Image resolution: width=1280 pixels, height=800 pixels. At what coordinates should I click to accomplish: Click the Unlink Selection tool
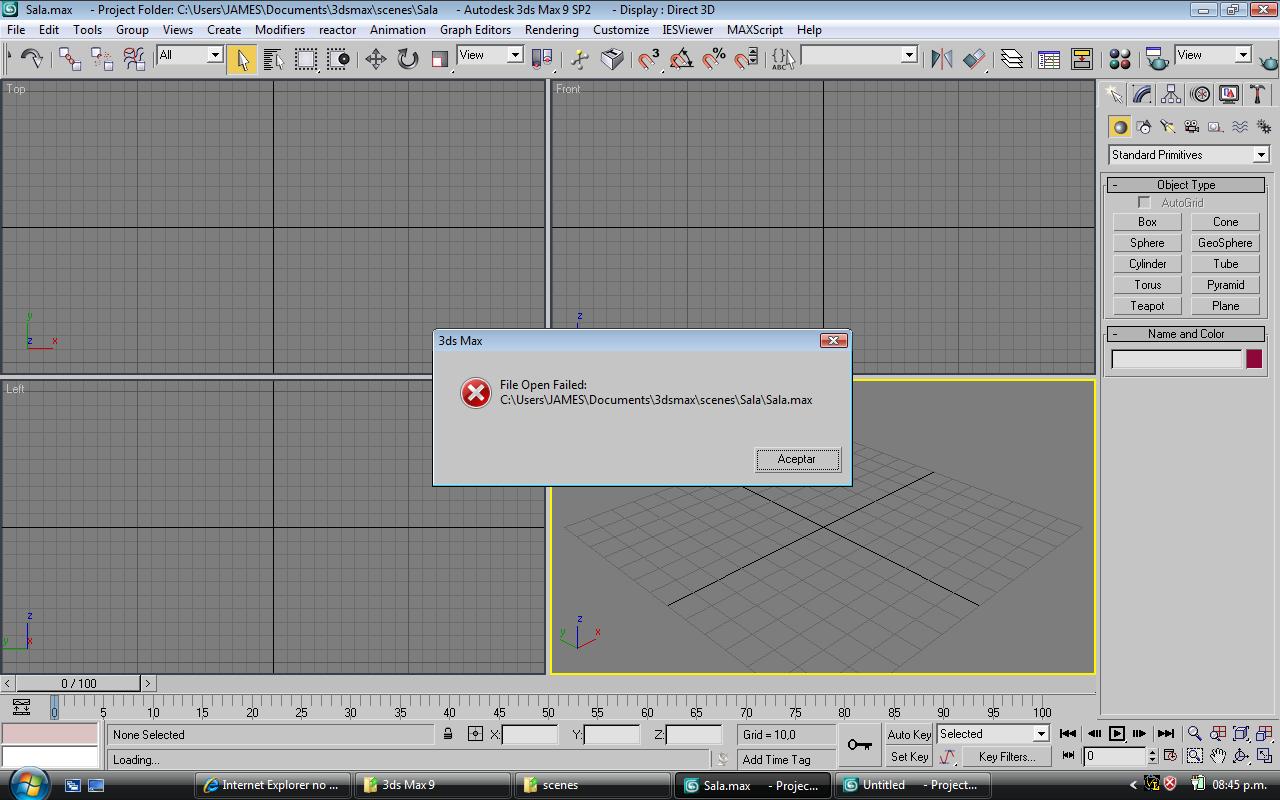(x=101, y=59)
